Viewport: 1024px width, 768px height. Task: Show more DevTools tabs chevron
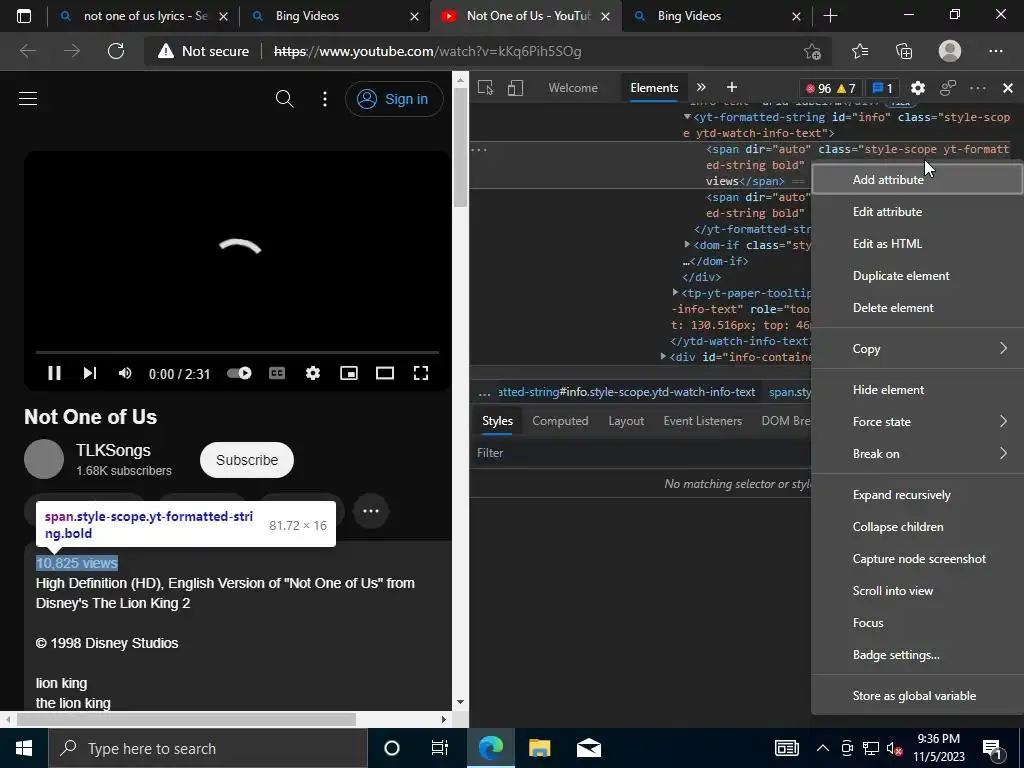click(x=701, y=88)
